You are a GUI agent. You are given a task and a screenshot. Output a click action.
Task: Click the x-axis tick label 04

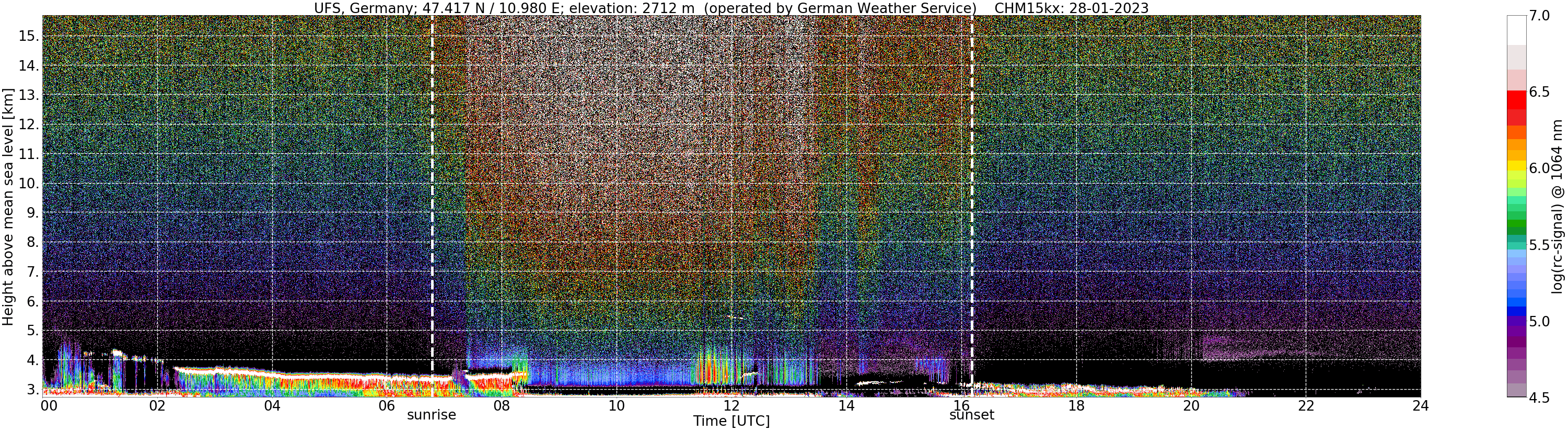click(x=272, y=406)
